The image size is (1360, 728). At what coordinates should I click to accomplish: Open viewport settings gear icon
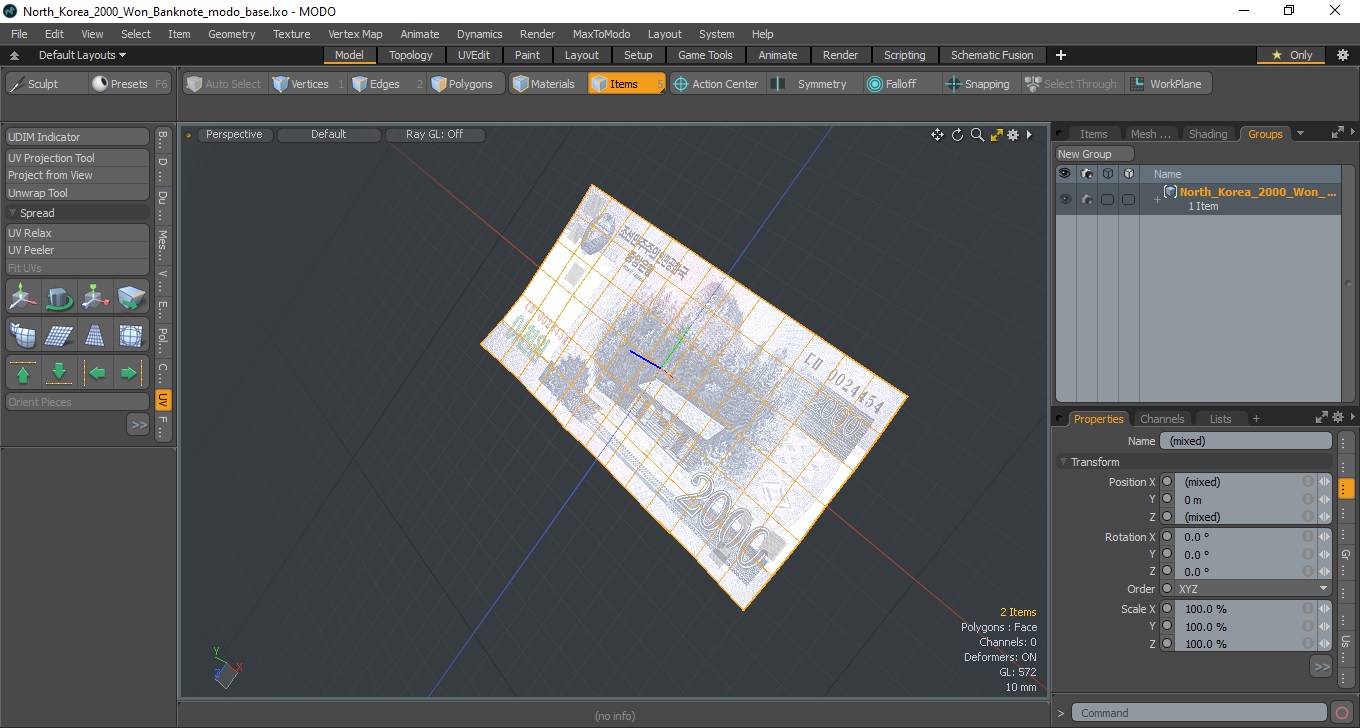tap(1013, 135)
